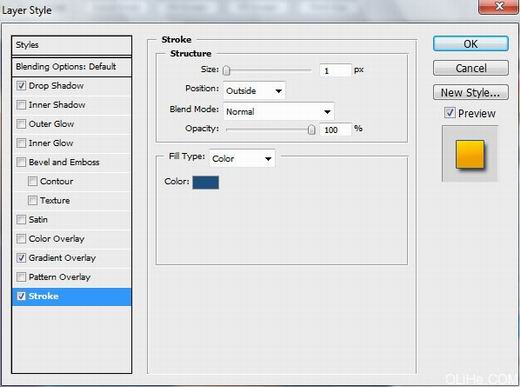520x387 pixels.
Task: Enable the Inner Shadow checkbox
Action: click(21, 105)
